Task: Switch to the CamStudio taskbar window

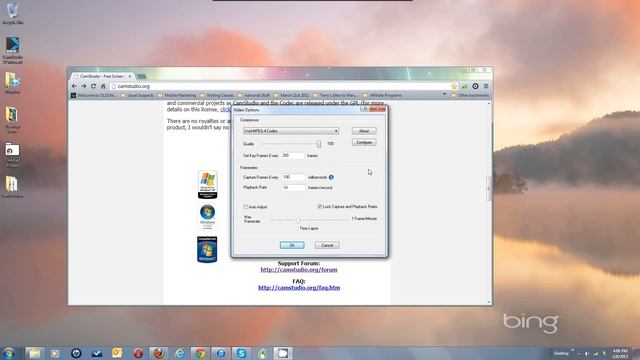Action: tap(283, 353)
